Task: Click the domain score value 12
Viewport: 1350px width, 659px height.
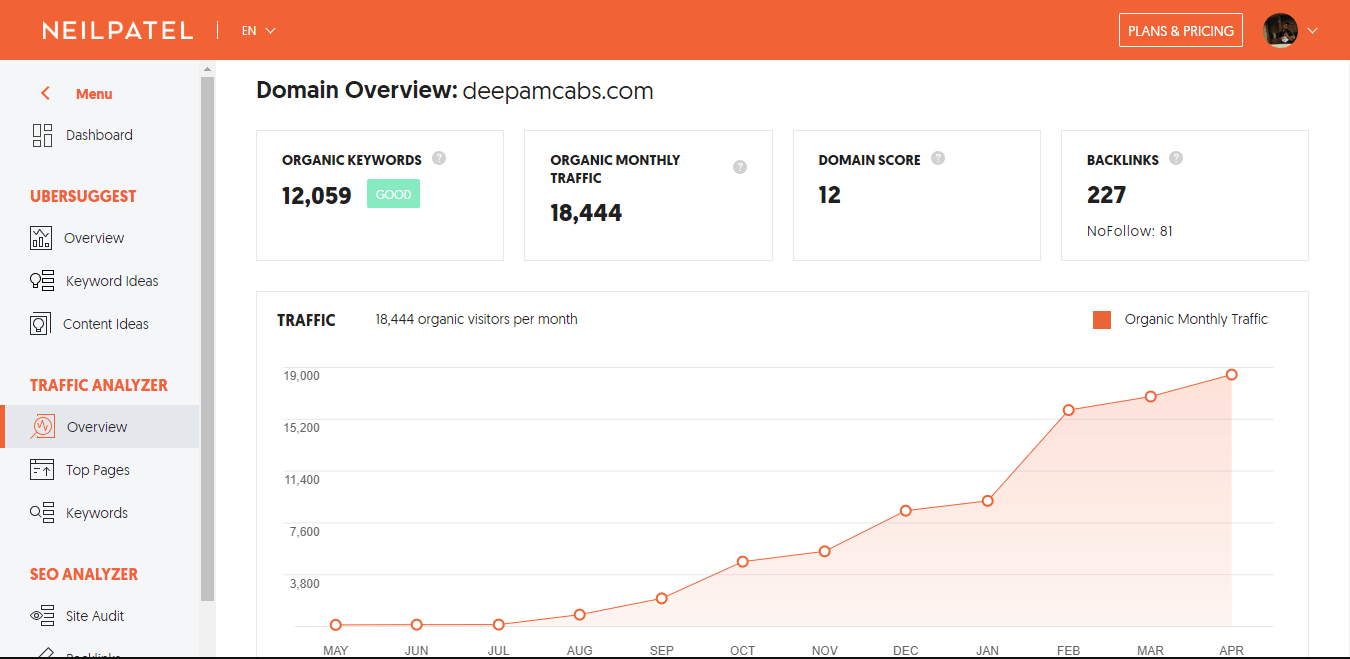Action: [x=830, y=195]
